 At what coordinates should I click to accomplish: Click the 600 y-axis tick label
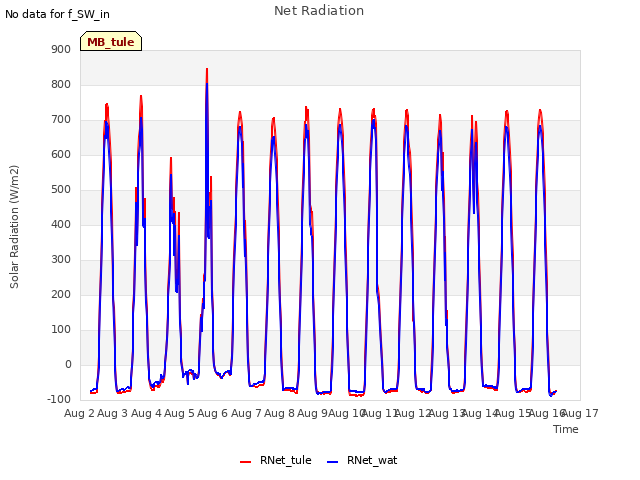pyautogui.click(x=61, y=154)
